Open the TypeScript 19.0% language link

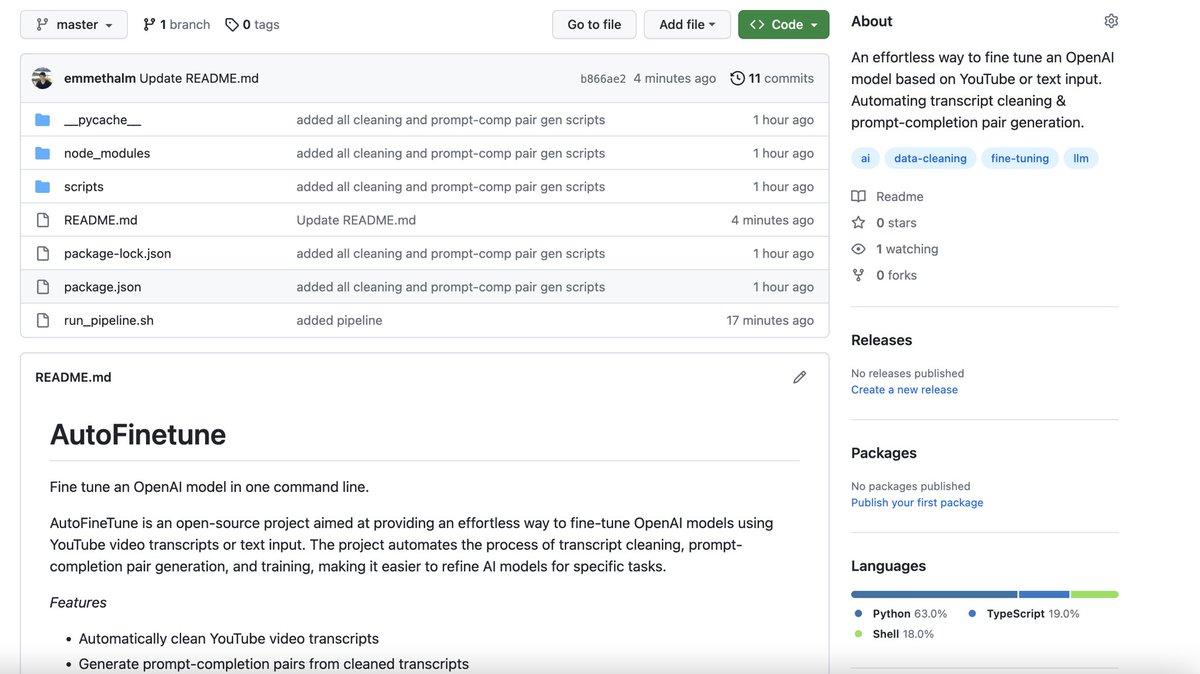1024,614
